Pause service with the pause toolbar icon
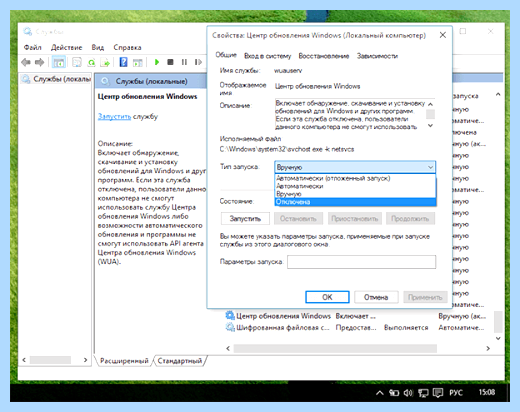The image size is (520, 412). 184,62
